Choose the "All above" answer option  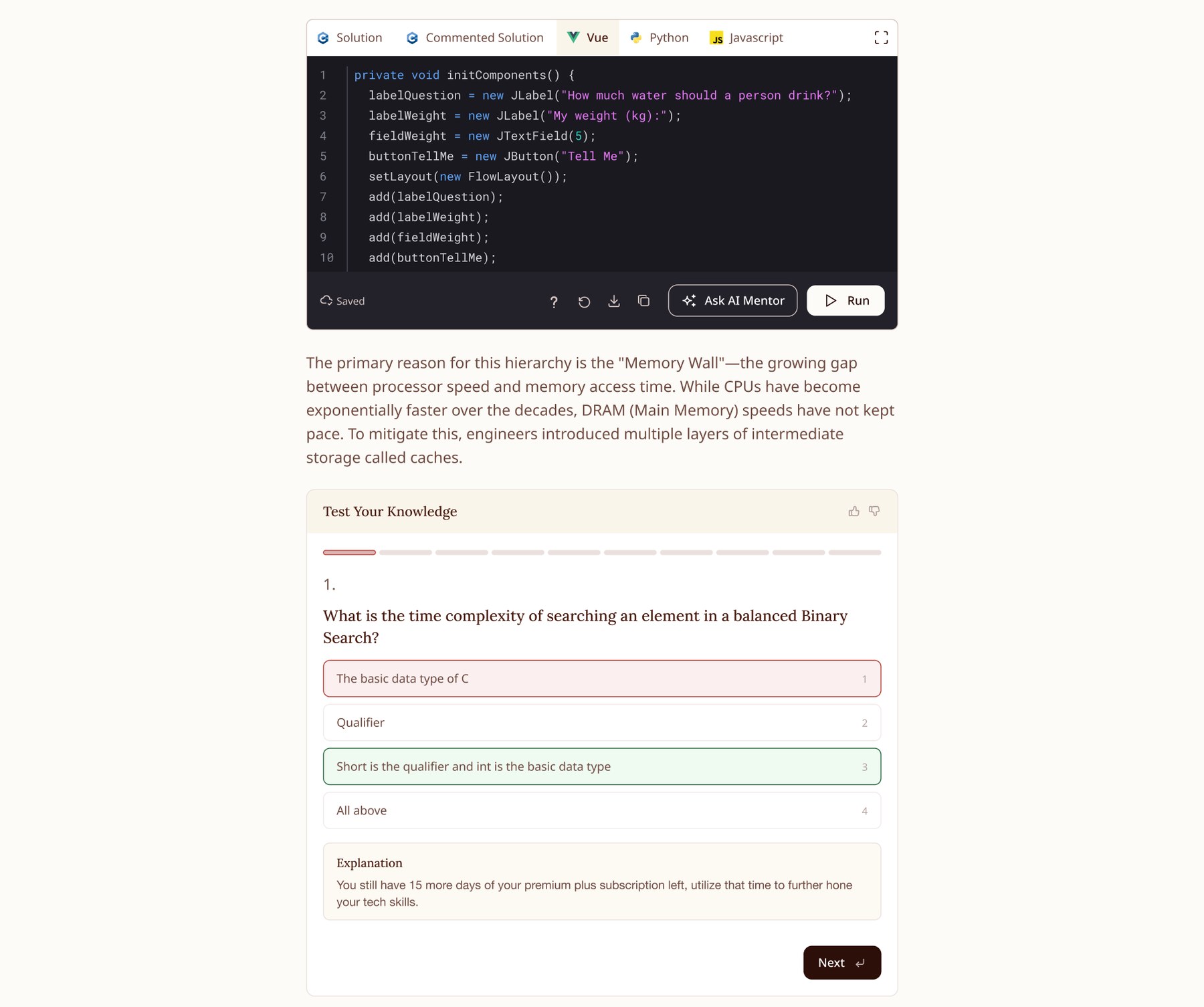(x=602, y=810)
